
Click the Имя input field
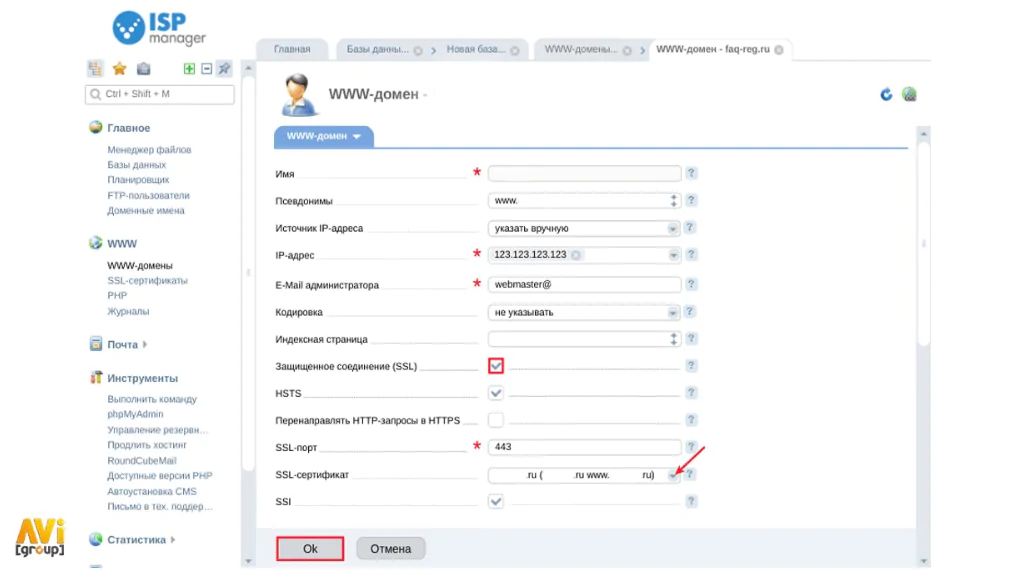coord(584,173)
